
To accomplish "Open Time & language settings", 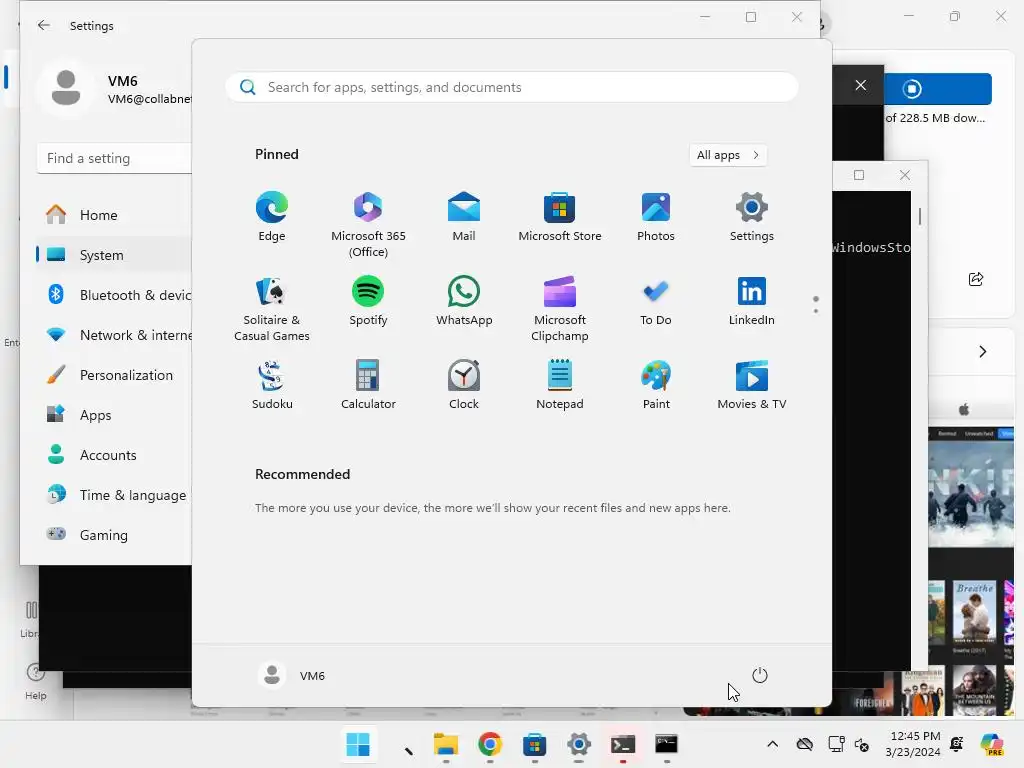I will pos(113,495).
